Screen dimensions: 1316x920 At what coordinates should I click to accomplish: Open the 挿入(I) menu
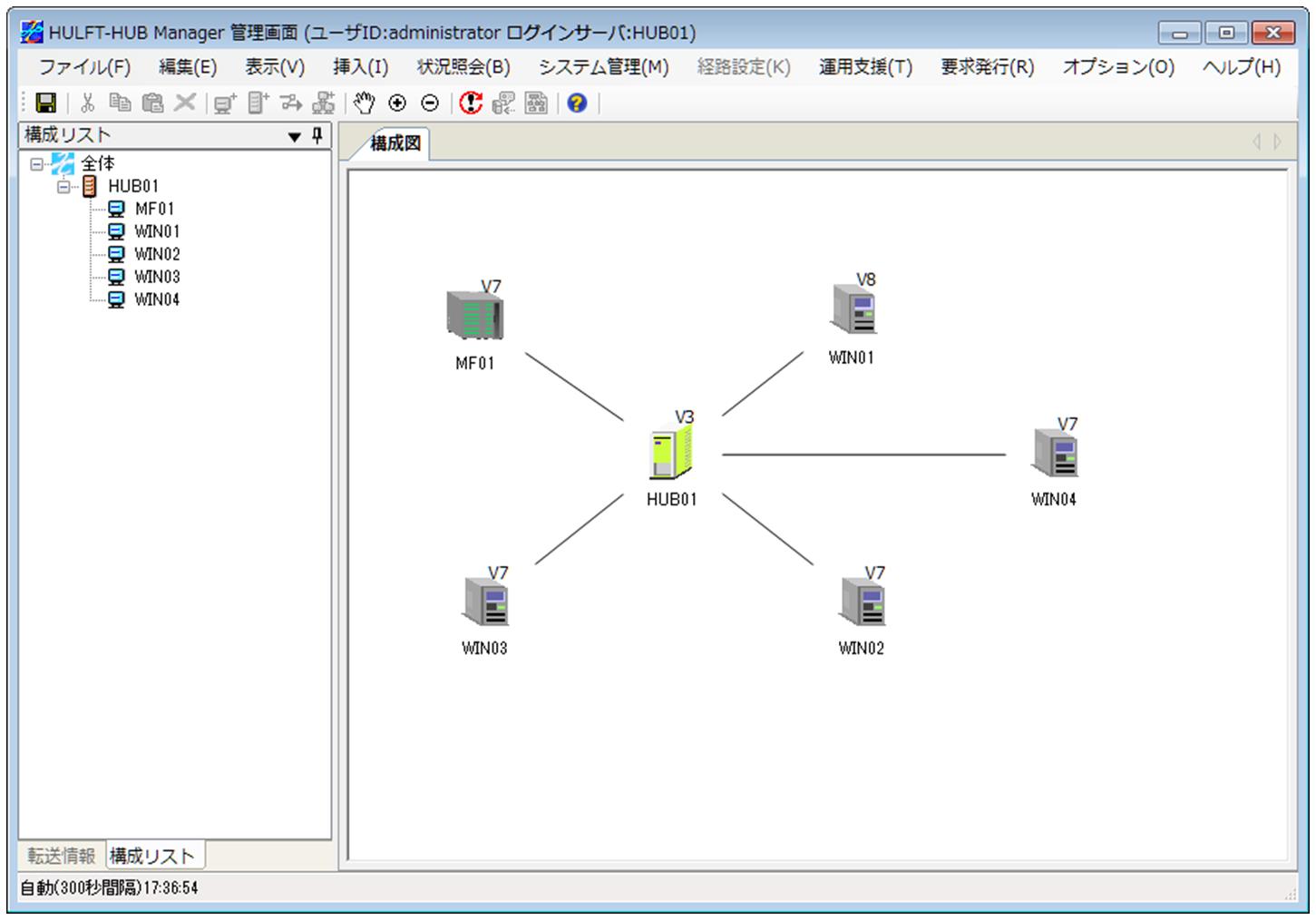361,67
